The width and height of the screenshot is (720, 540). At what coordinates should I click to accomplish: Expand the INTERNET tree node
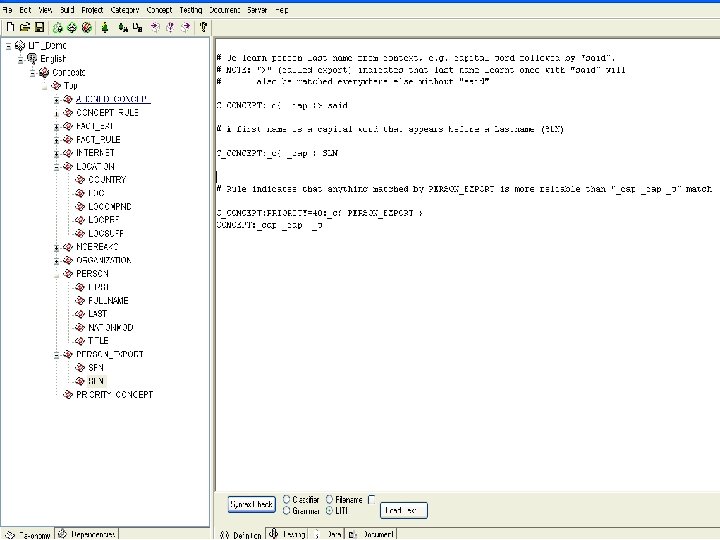(x=56, y=153)
